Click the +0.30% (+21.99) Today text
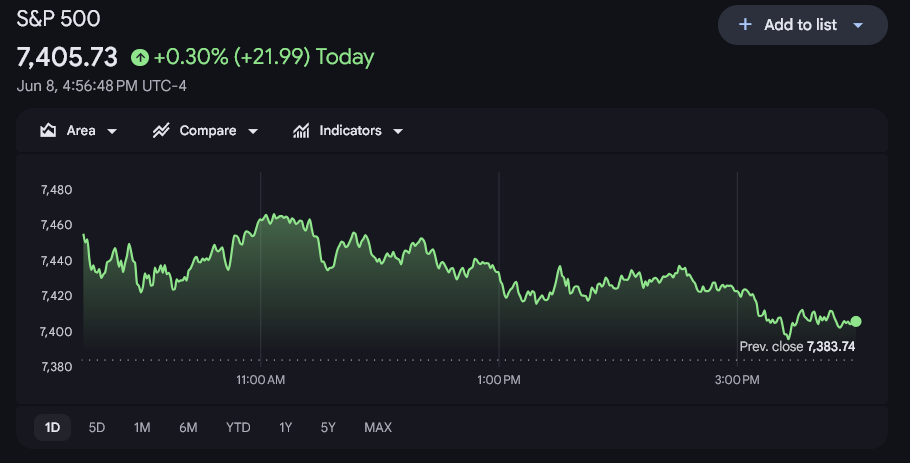 click(x=264, y=57)
